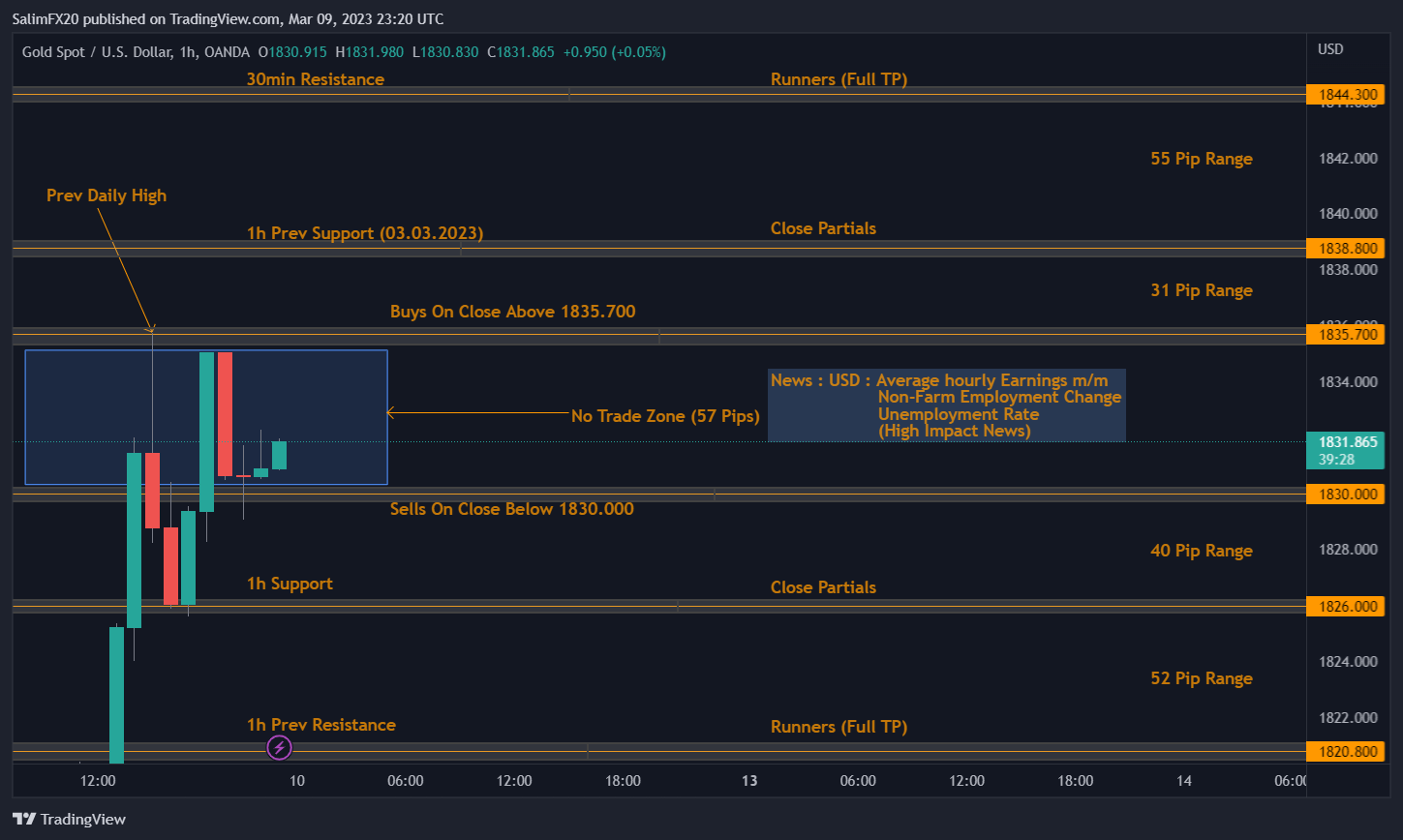
Task: Click the "13" date on the time axis
Action: coord(748,781)
